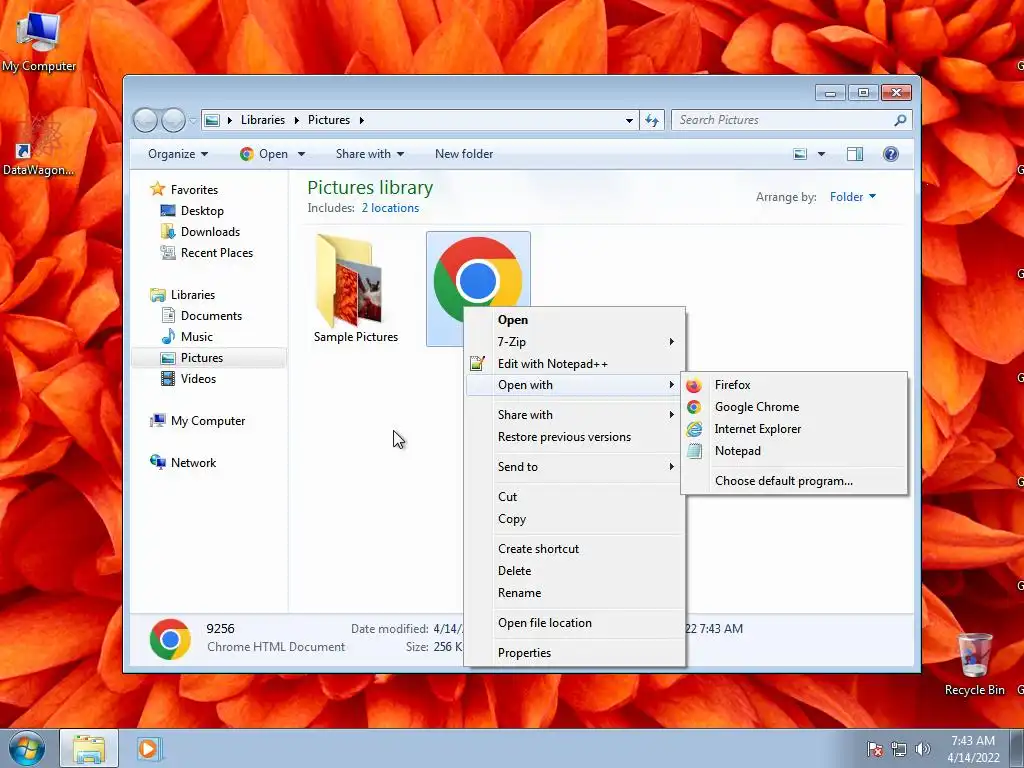Viewport: 1024px width, 768px height.
Task: Click the Search Pictures field
Action: tap(781, 120)
